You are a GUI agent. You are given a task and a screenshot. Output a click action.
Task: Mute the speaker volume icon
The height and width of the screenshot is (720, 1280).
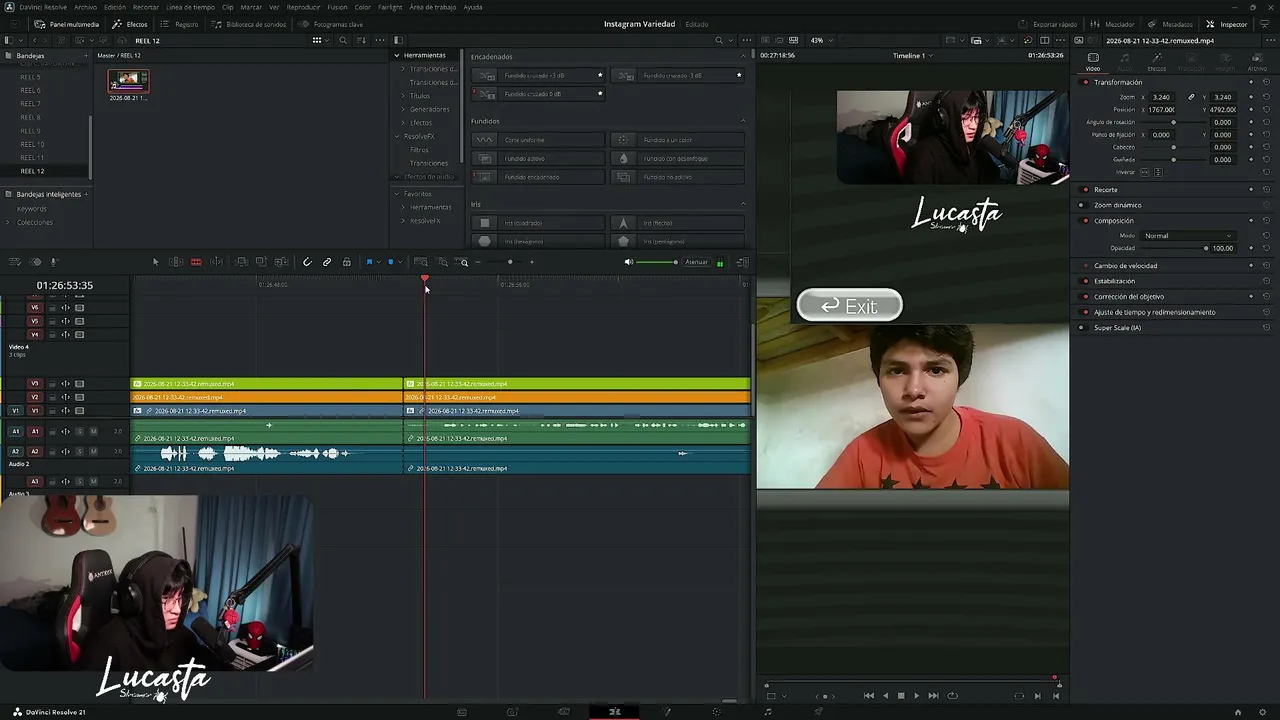[629, 262]
